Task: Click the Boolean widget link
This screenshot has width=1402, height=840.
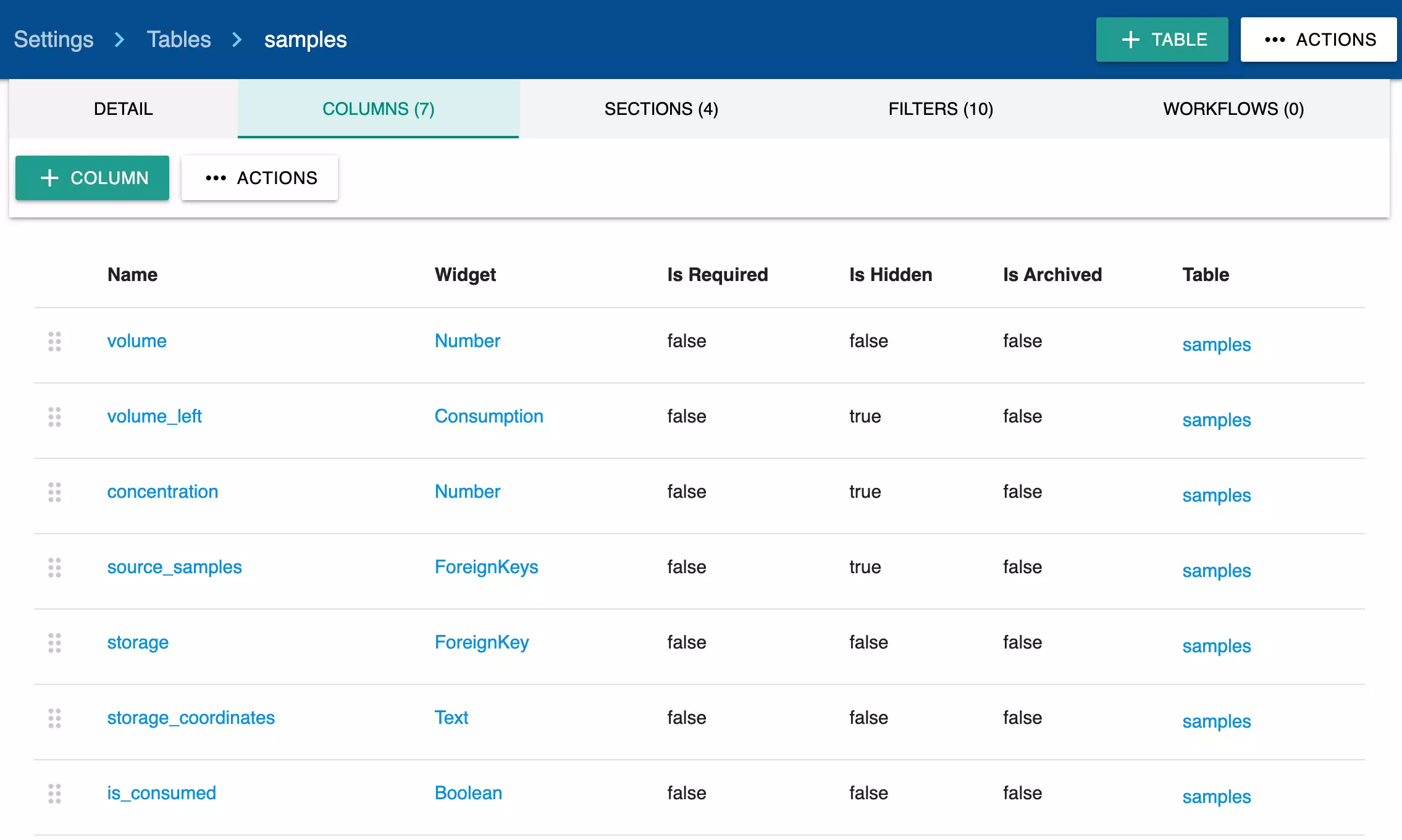Action: 469,793
